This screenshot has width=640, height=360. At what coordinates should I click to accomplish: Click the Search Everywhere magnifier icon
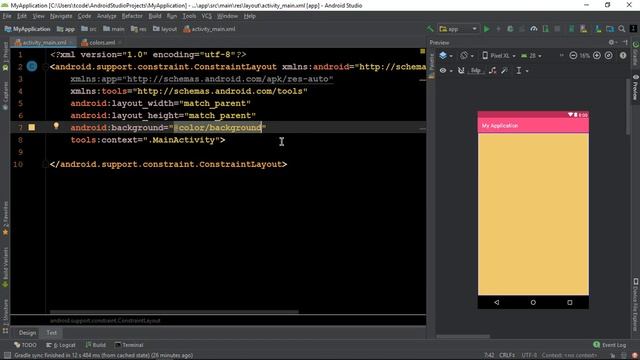(622, 29)
